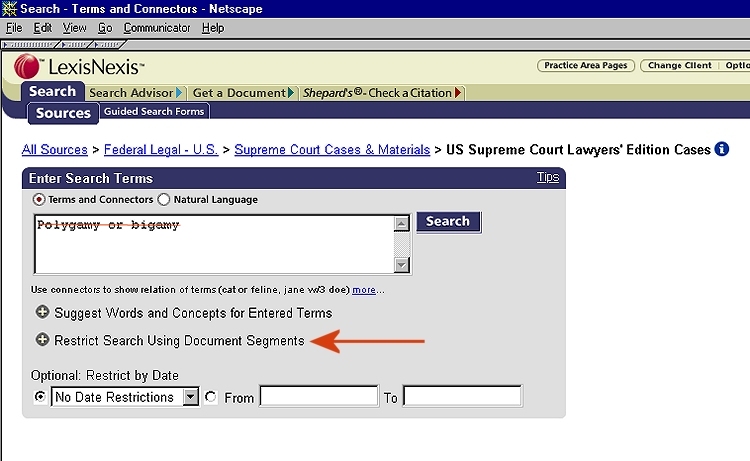This screenshot has height=461, width=750.
Task: Open the Go menu
Action: (x=105, y=28)
